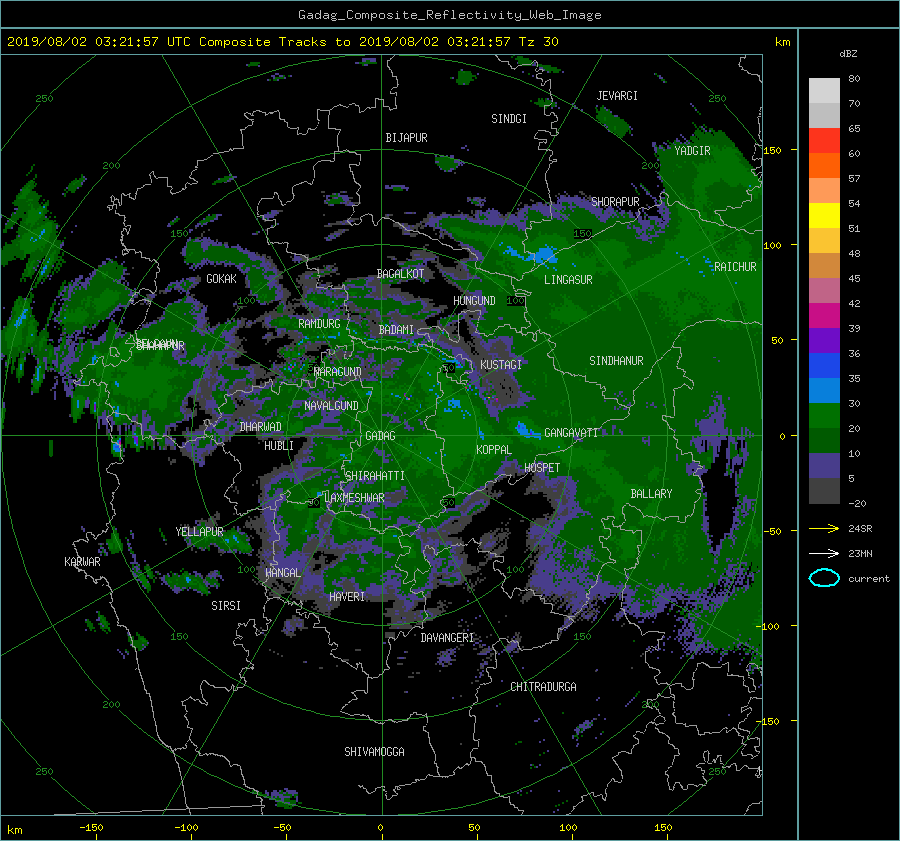Click the KOPPAL city label

tap(494, 450)
